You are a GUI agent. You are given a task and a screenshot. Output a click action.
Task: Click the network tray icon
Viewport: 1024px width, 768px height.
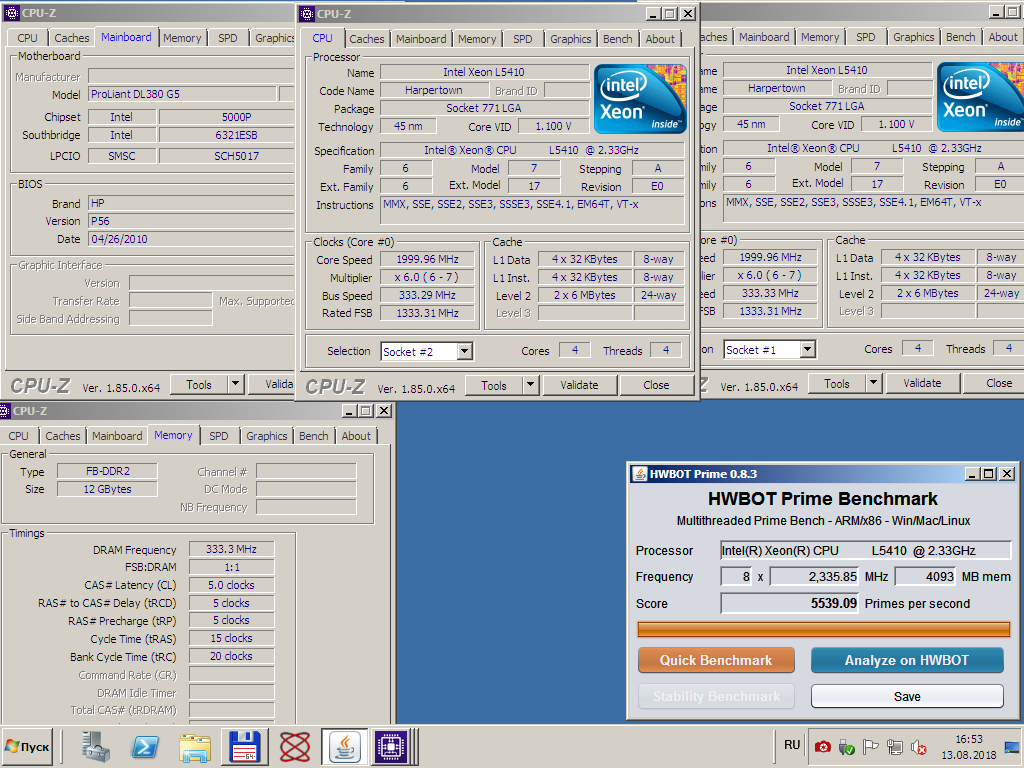point(895,746)
